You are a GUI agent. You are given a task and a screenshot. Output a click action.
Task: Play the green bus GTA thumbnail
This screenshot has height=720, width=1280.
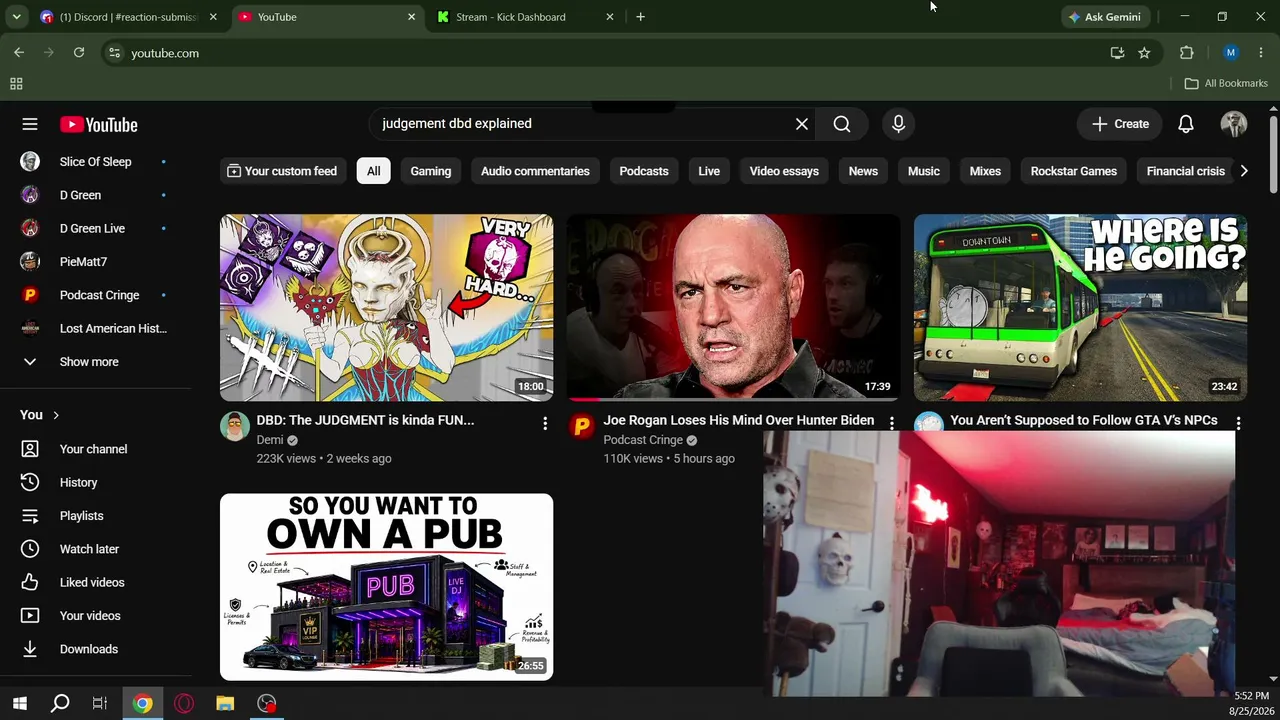(1080, 307)
